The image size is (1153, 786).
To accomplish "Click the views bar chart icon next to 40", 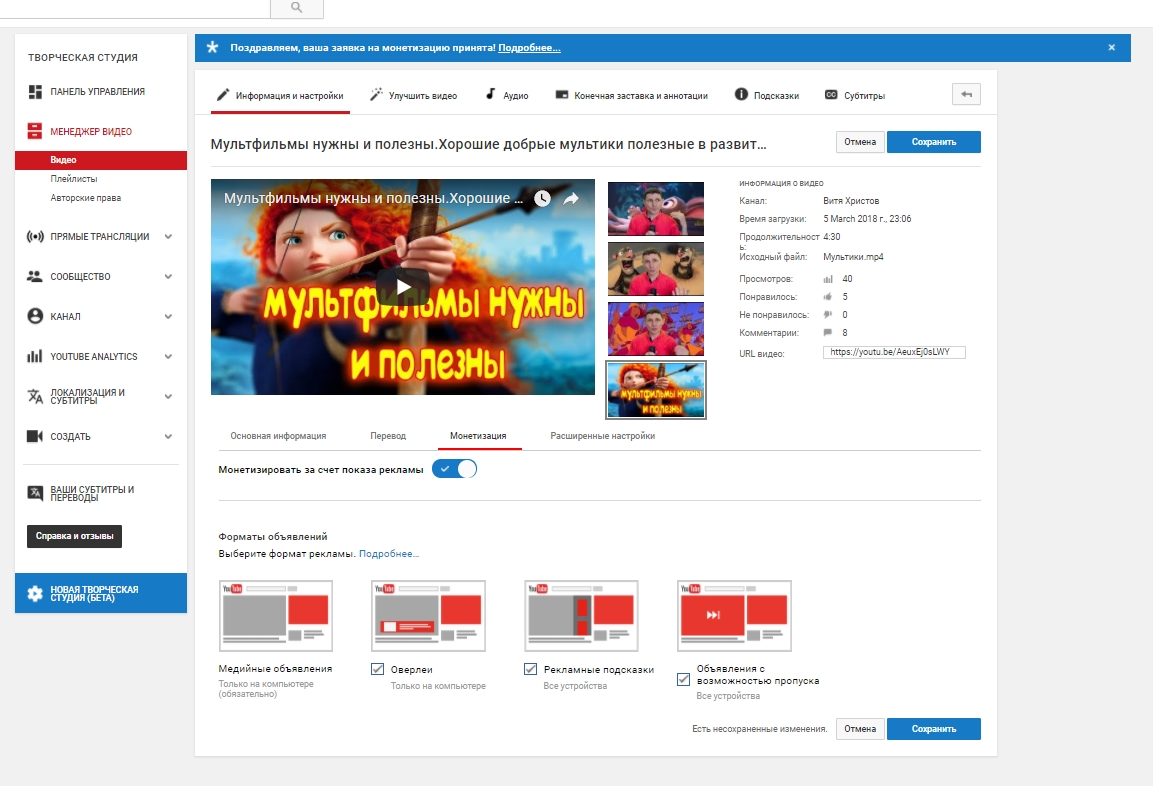I will coord(828,279).
